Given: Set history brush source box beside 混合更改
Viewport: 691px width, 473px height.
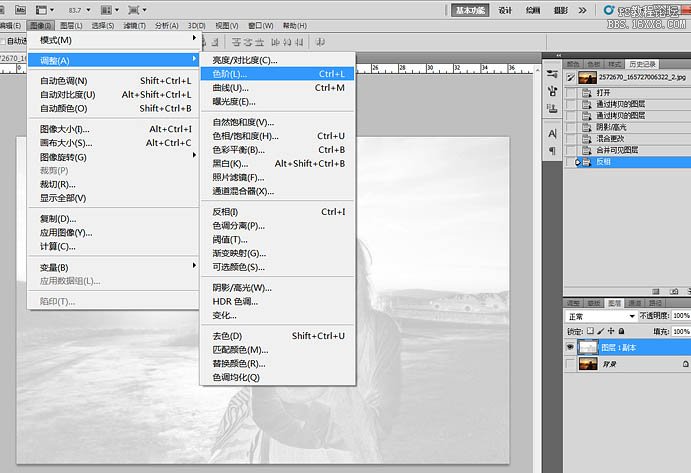Looking at the screenshot, I should (571, 138).
